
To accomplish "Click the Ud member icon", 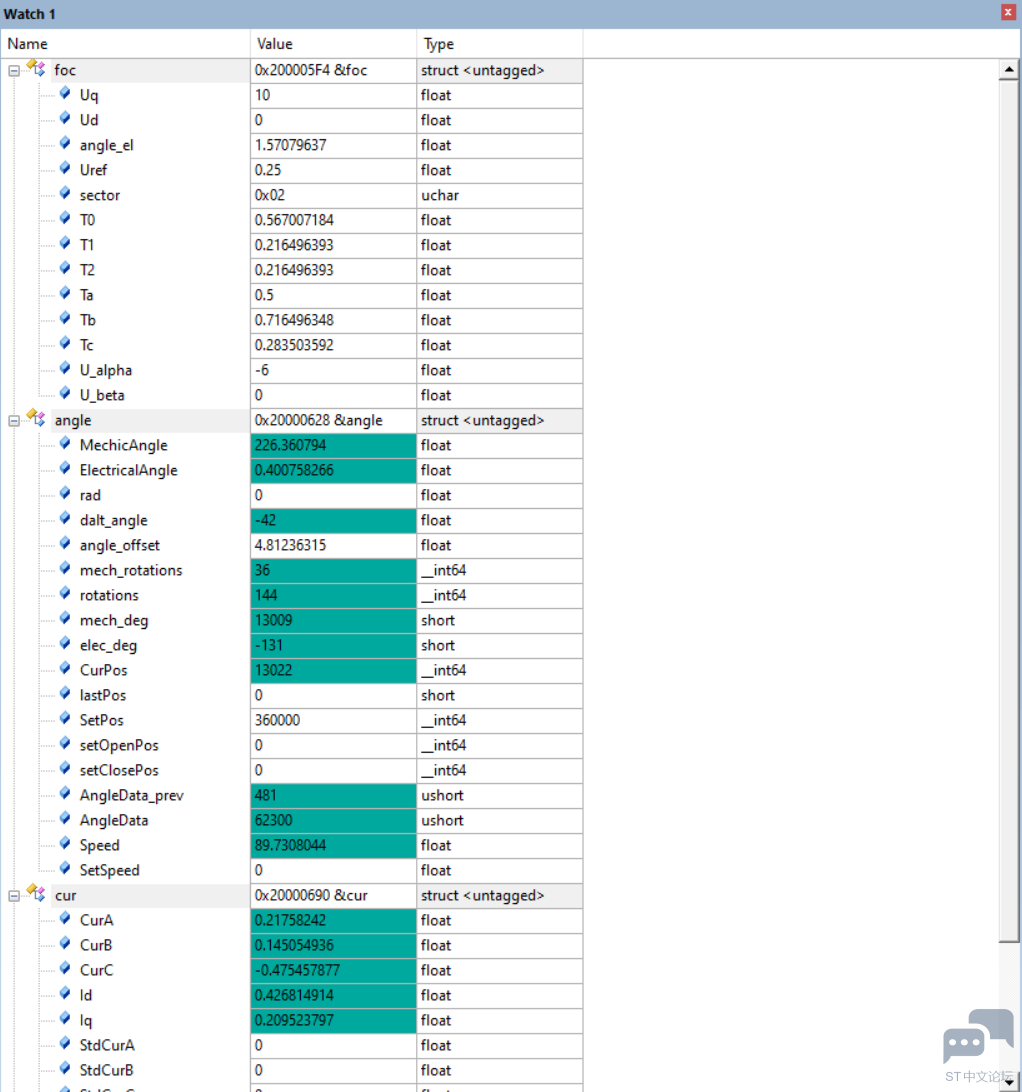I will pos(65,118).
